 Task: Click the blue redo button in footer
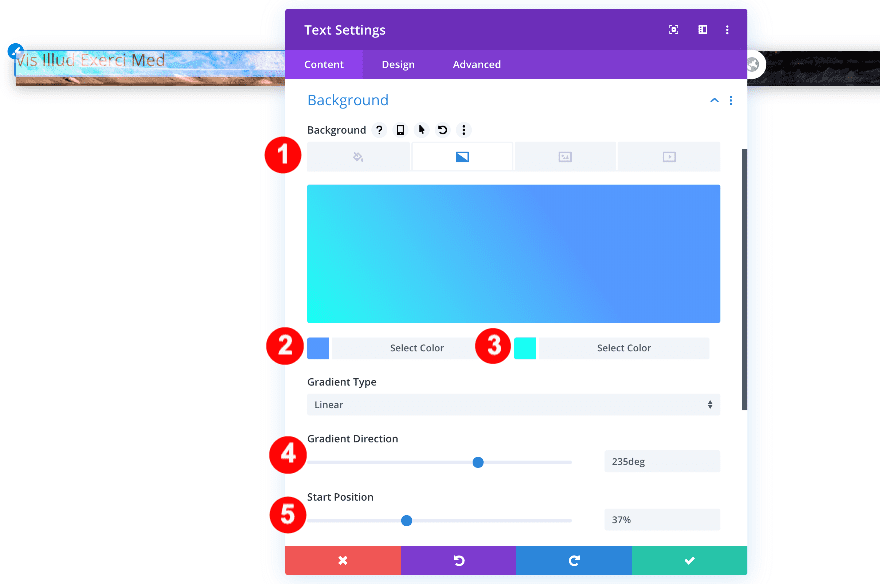[x=574, y=560]
